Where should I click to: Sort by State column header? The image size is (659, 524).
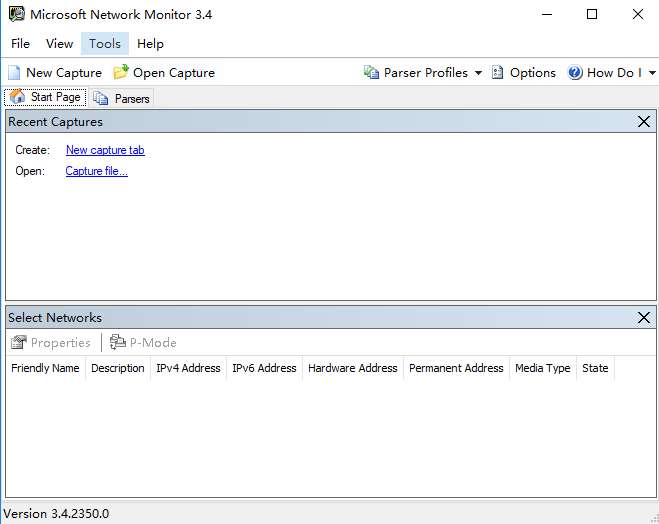click(x=595, y=368)
